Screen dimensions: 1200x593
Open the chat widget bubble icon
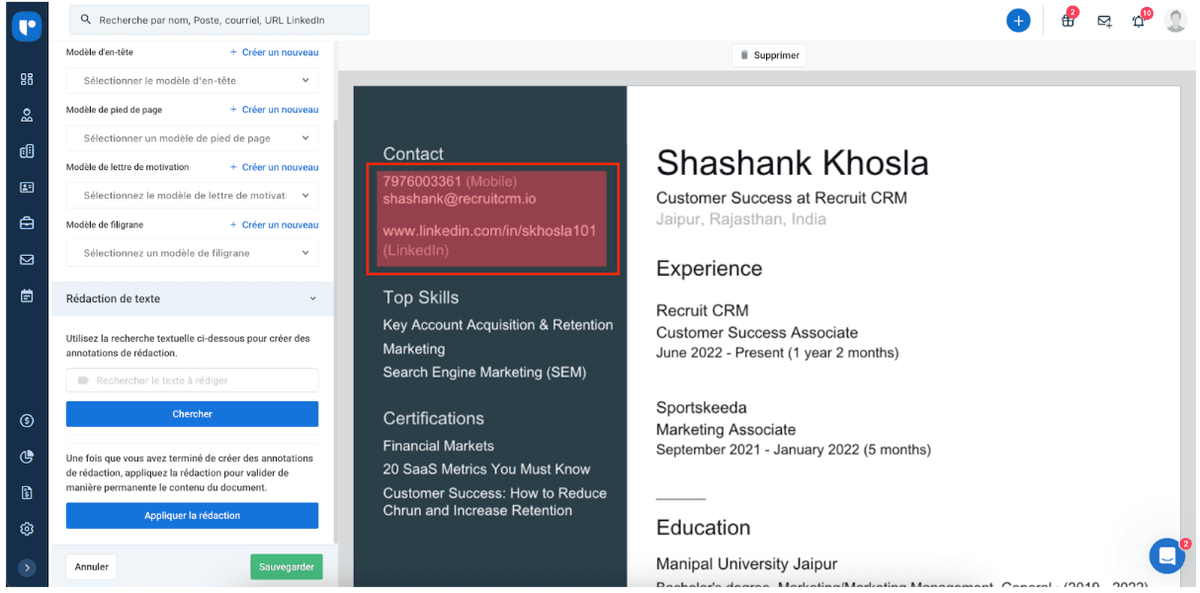click(x=1166, y=555)
